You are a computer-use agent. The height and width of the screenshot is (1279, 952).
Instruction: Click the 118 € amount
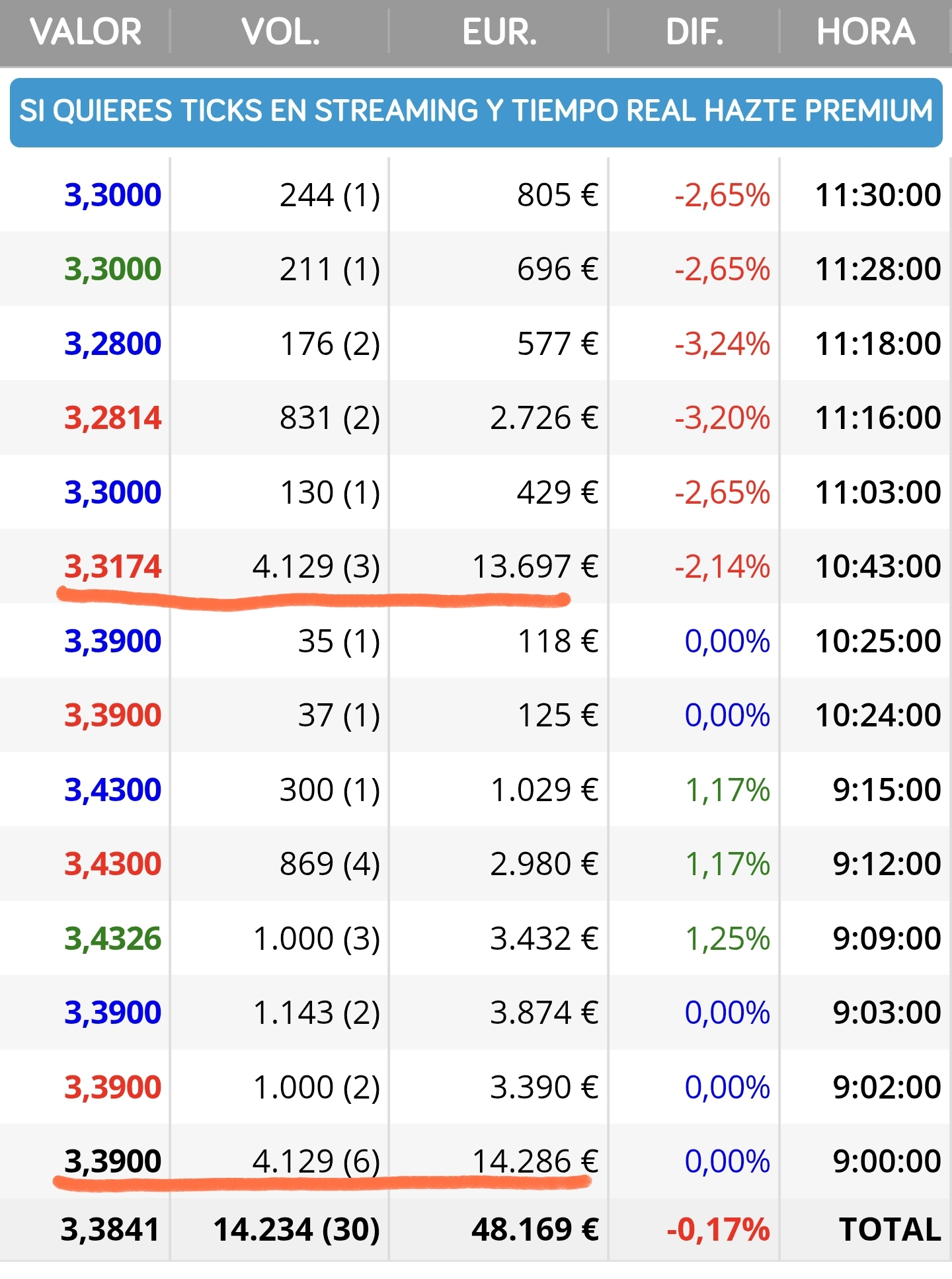558,641
